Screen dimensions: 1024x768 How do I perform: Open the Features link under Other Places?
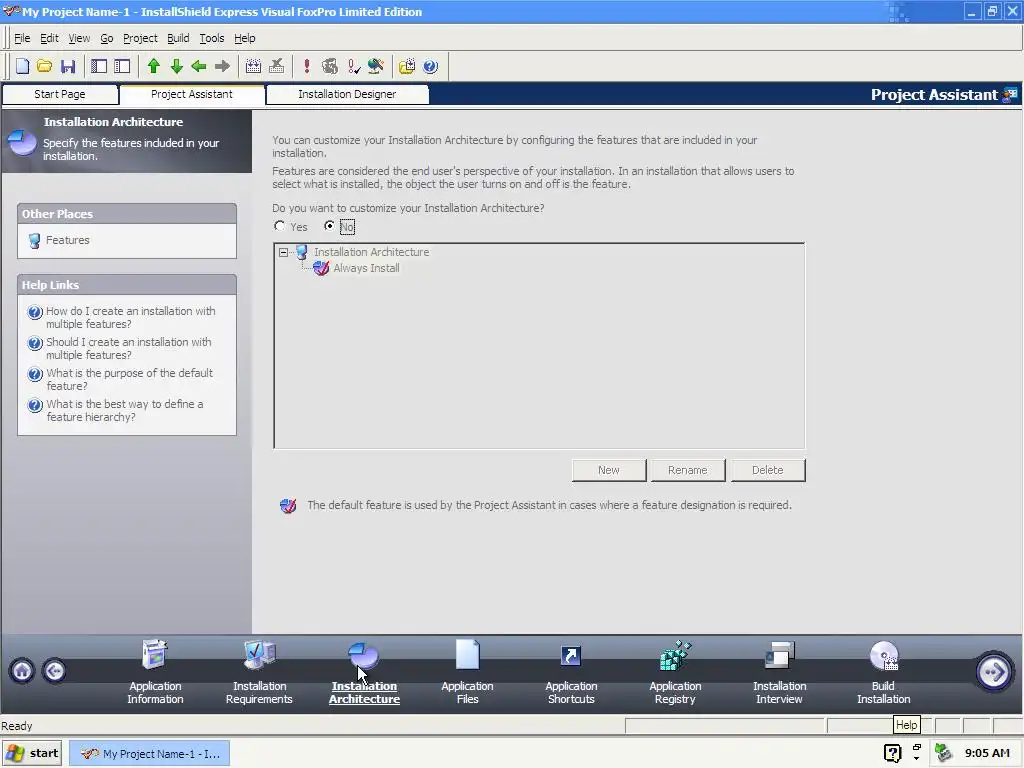[x=67, y=240]
